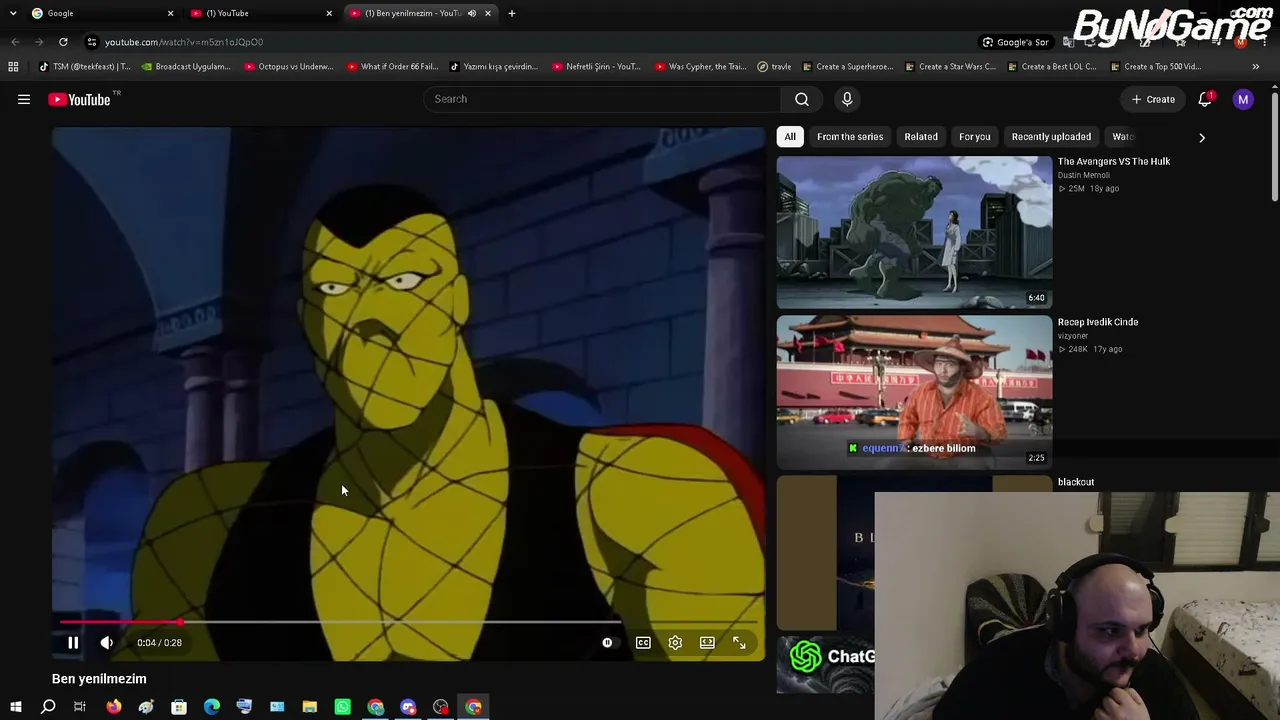Image resolution: width=1280 pixels, height=720 pixels.
Task: Switch to theater mode
Action: click(707, 643)
